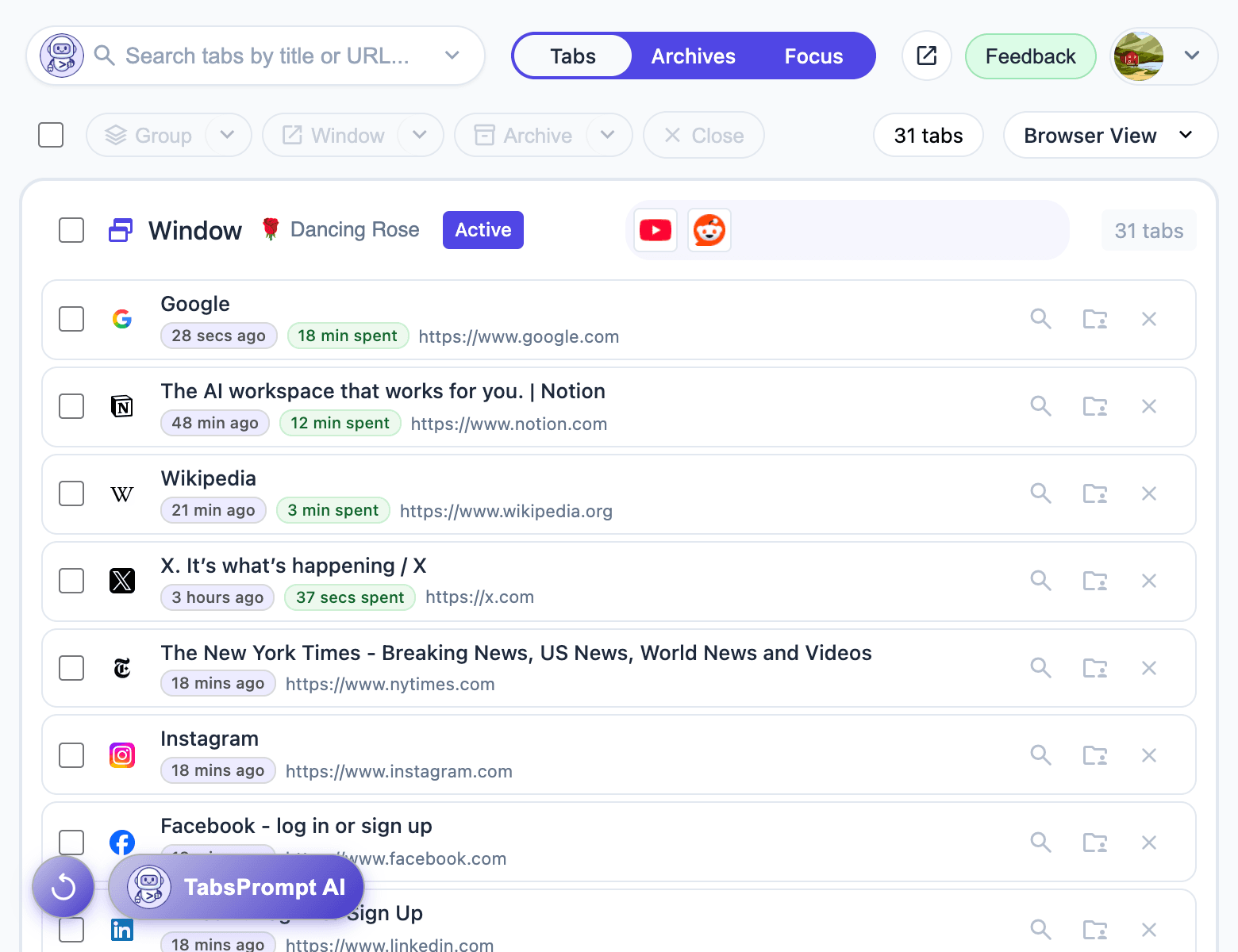1238x952 pixels.
Task: Move the Google tab using its folder icon
Action: pyautogui.click(x=1094, y=319)
